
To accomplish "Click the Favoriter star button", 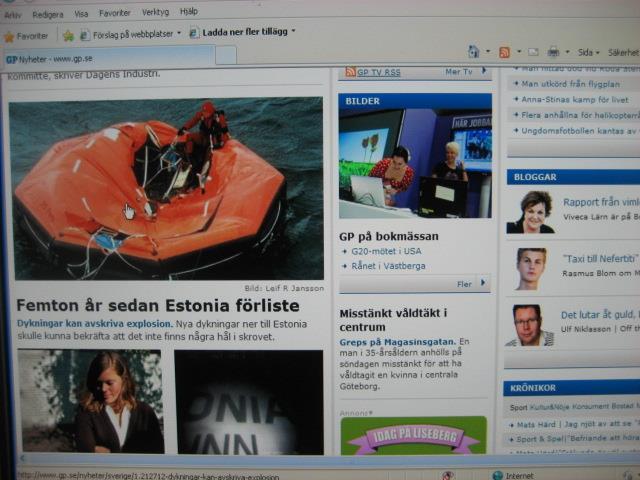I will (26, 36).
